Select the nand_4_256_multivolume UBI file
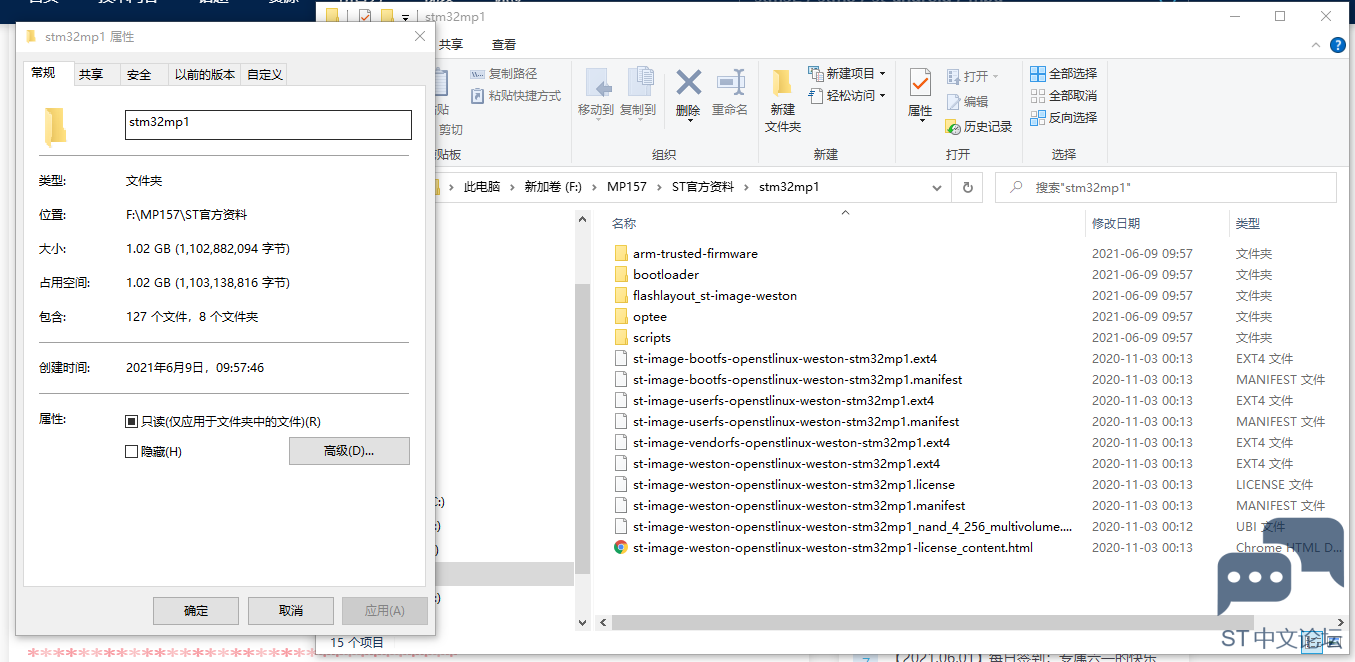Screen dimensions: 1355x662 click(x=852, y=527)
